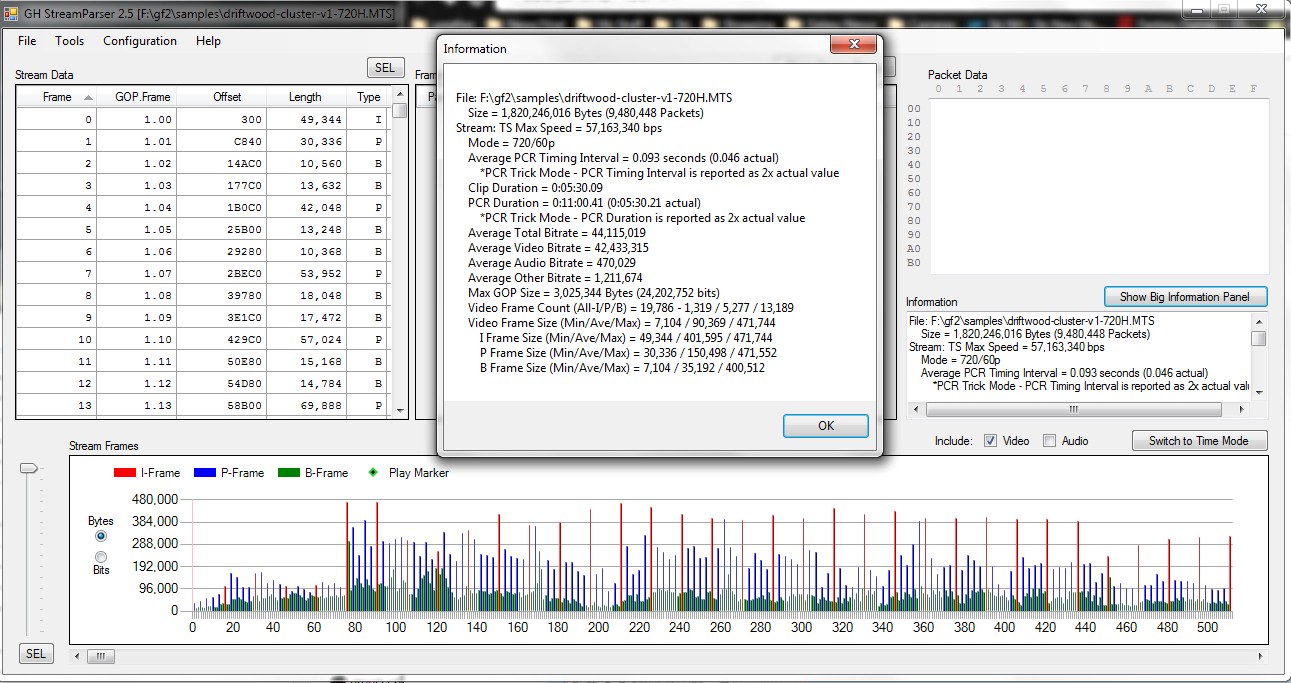Screen dimensions: 1291x683
Task: Select frame 1 row with offset C840
Action: [x=204, y=142]
